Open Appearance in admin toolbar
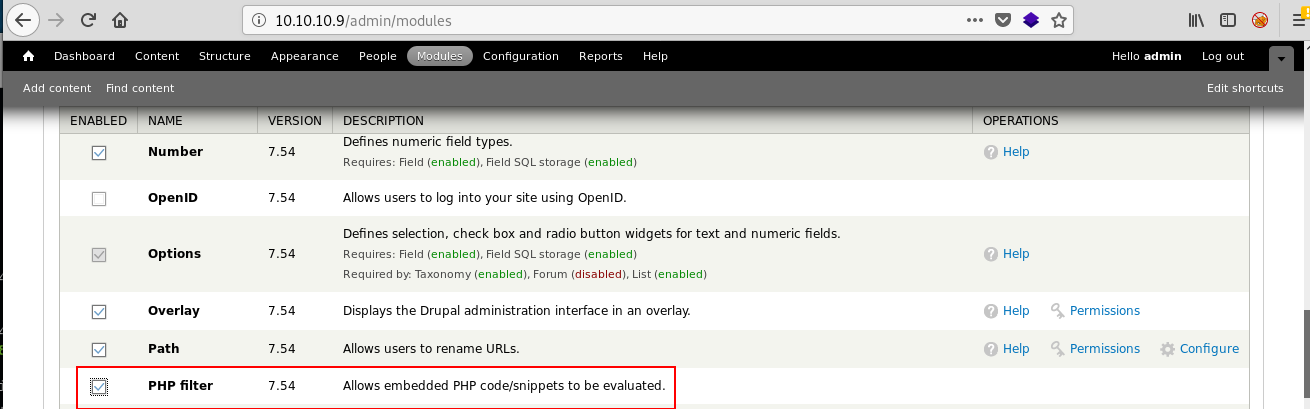The width and height of the screenshot is (1310, 409). tap(305, 56)
